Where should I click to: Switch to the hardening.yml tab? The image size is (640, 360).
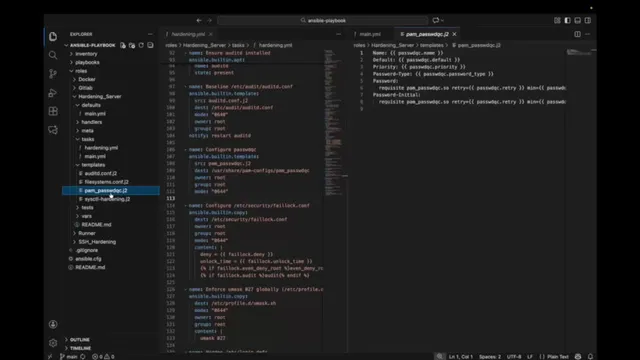tap(189, 34)
